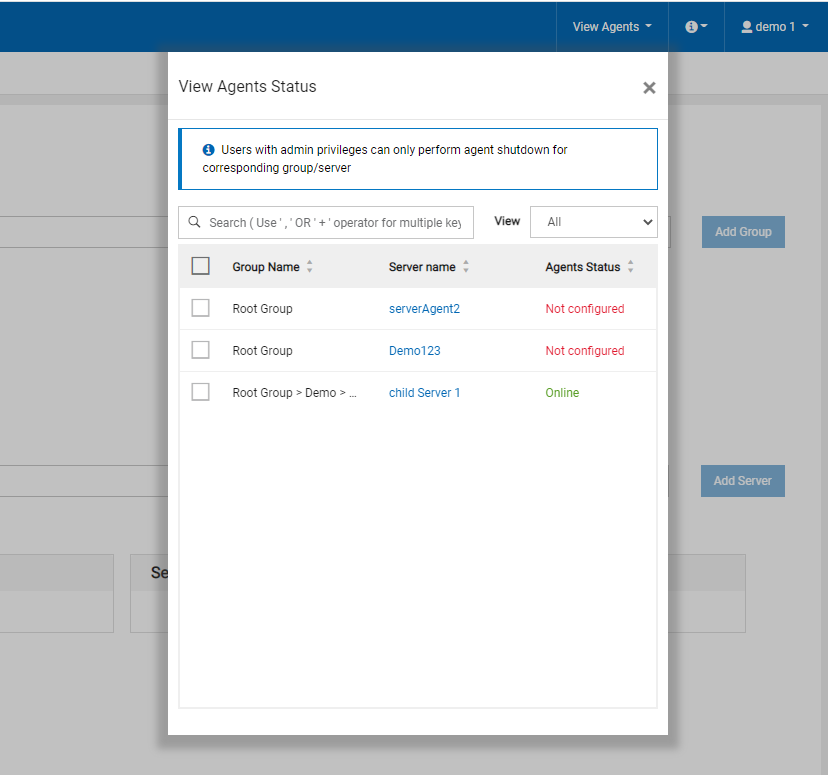Image resolution: width=828 pixels, height=775 pixels.
Task: Close the View Agents Status dialog
Action: [x=649, y=88]
